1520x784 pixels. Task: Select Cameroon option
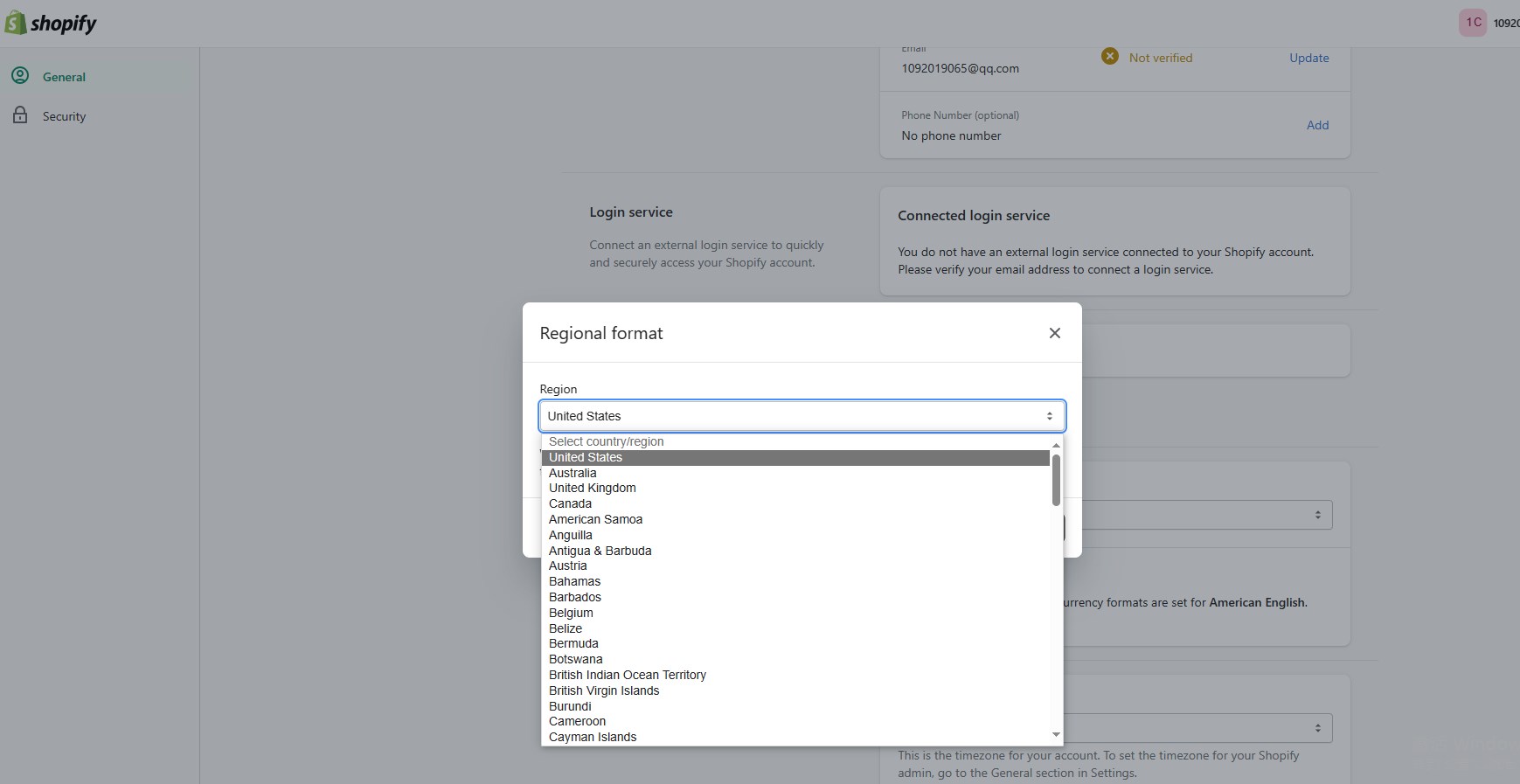pyautogui.click(x=795, y=721)
